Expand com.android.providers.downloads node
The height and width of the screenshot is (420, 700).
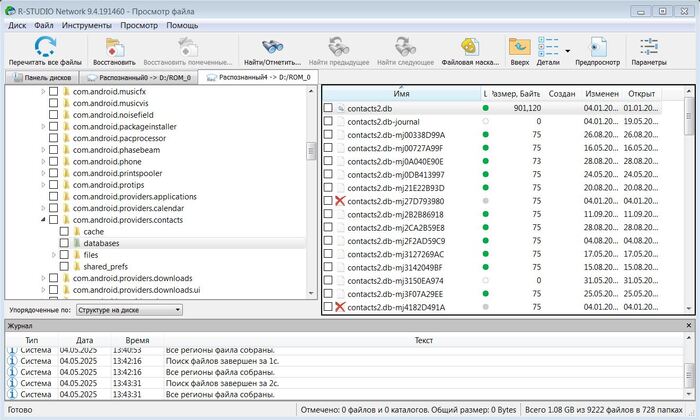tap(43, 278)
